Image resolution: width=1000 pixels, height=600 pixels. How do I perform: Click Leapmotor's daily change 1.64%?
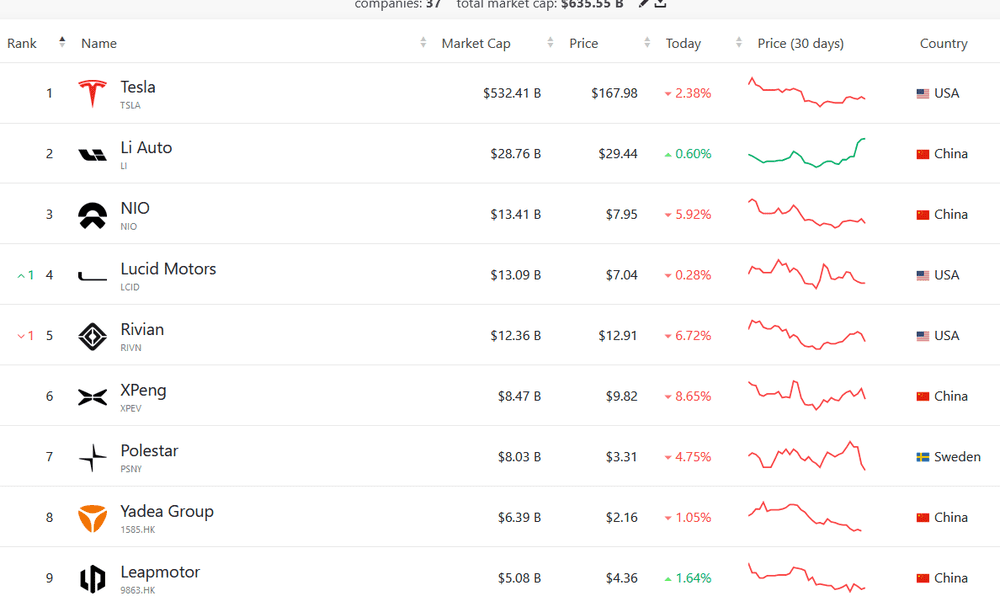pyautogui.click(x=688, y=578)
